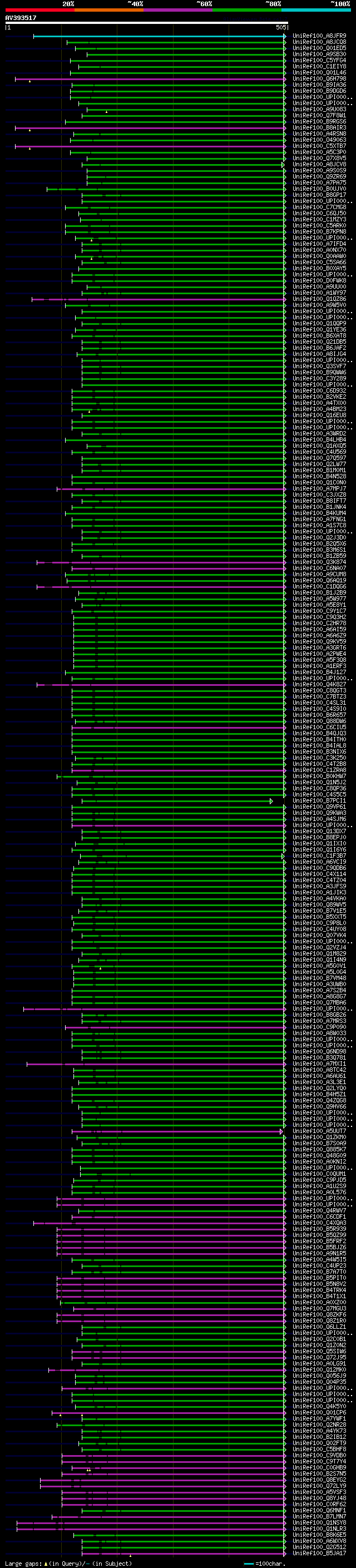Open hit UniRef100_C5YFG4
The image size is (356, 1568).
[x=319, y=60]
